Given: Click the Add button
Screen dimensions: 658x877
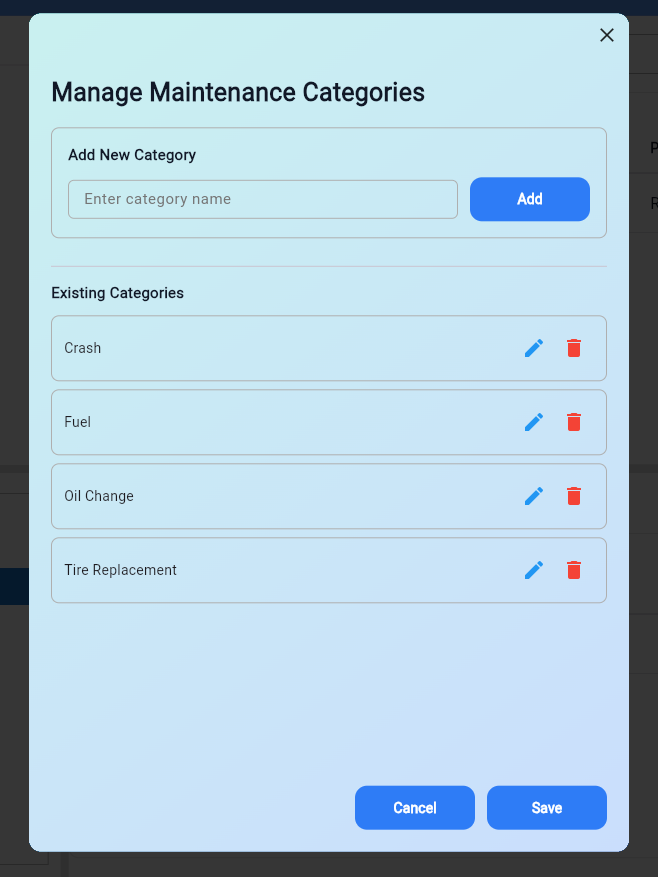Looking at the screenshot, I should (529, 199).
